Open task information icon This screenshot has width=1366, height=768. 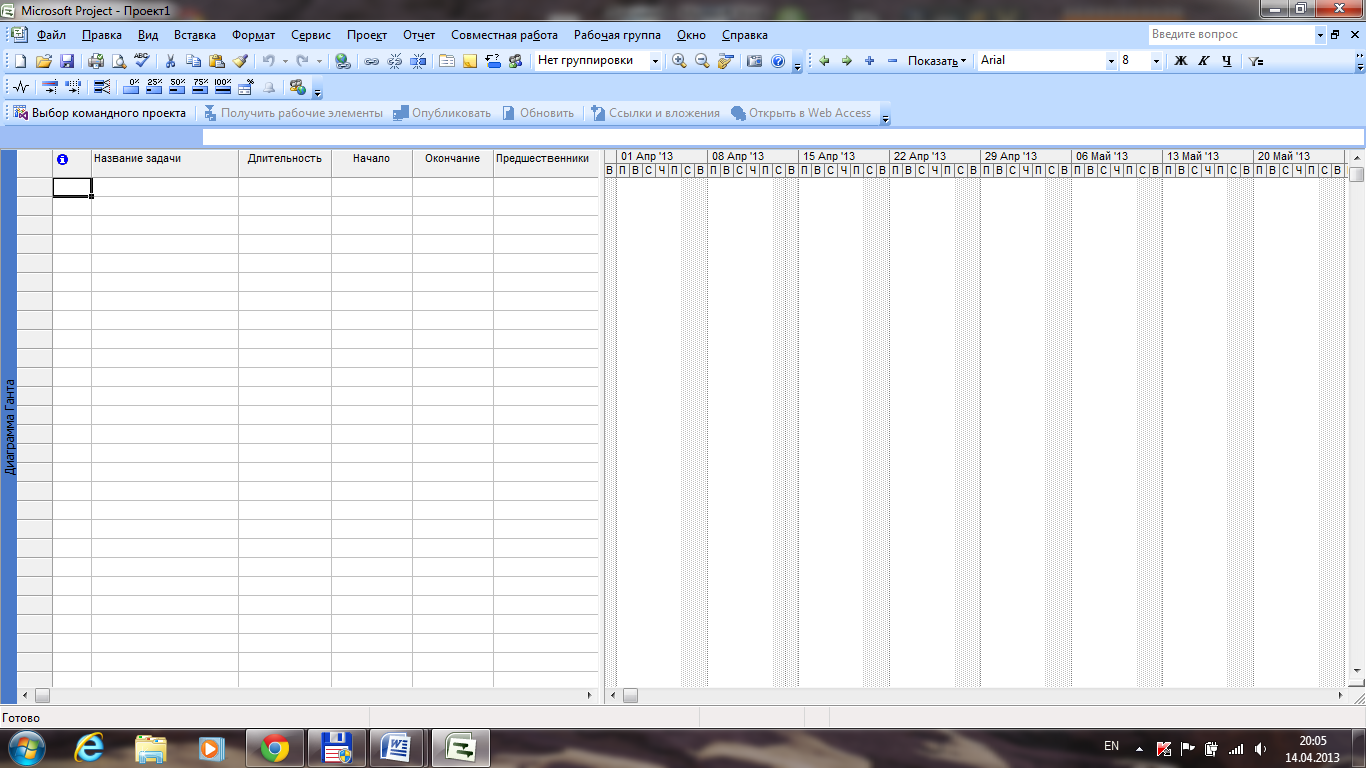click(x=446, y=61)
